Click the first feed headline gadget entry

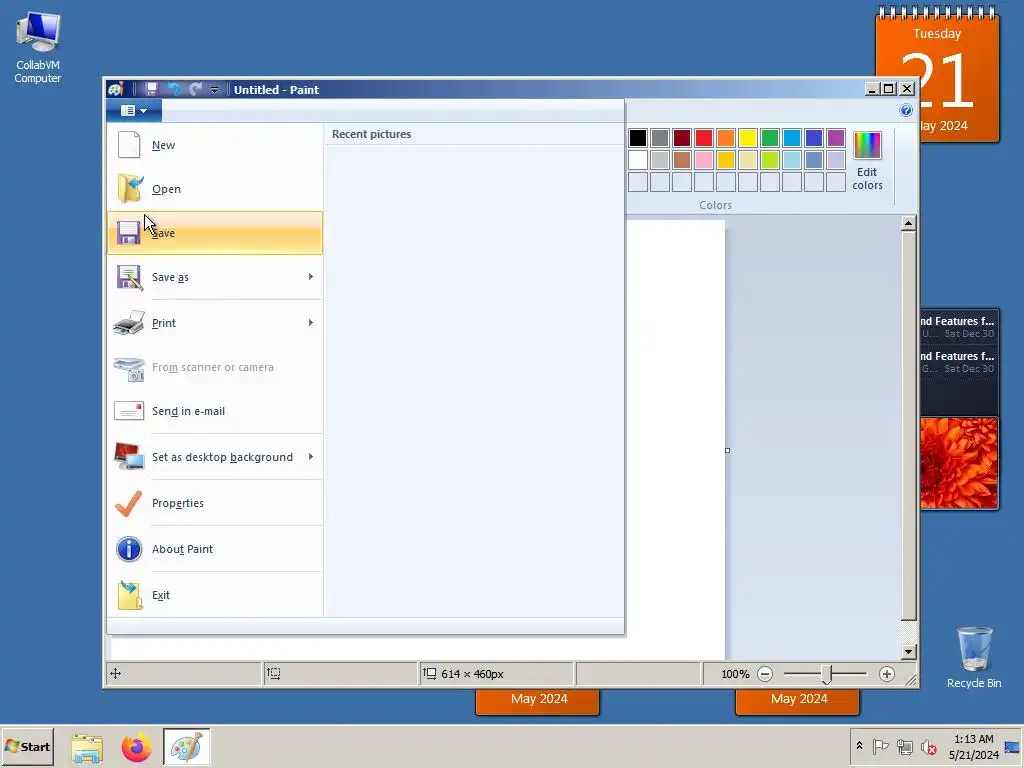[x=959, y=327]
